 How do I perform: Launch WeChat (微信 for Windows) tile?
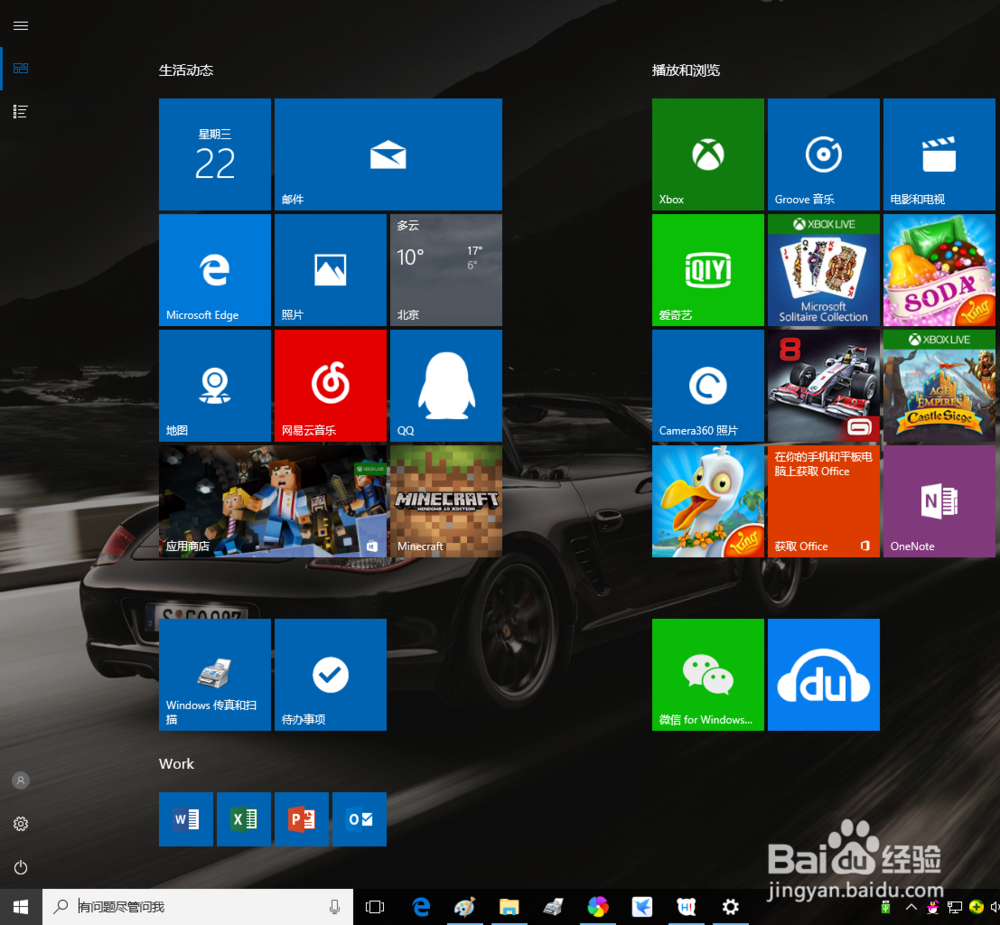tap(708, 675)
